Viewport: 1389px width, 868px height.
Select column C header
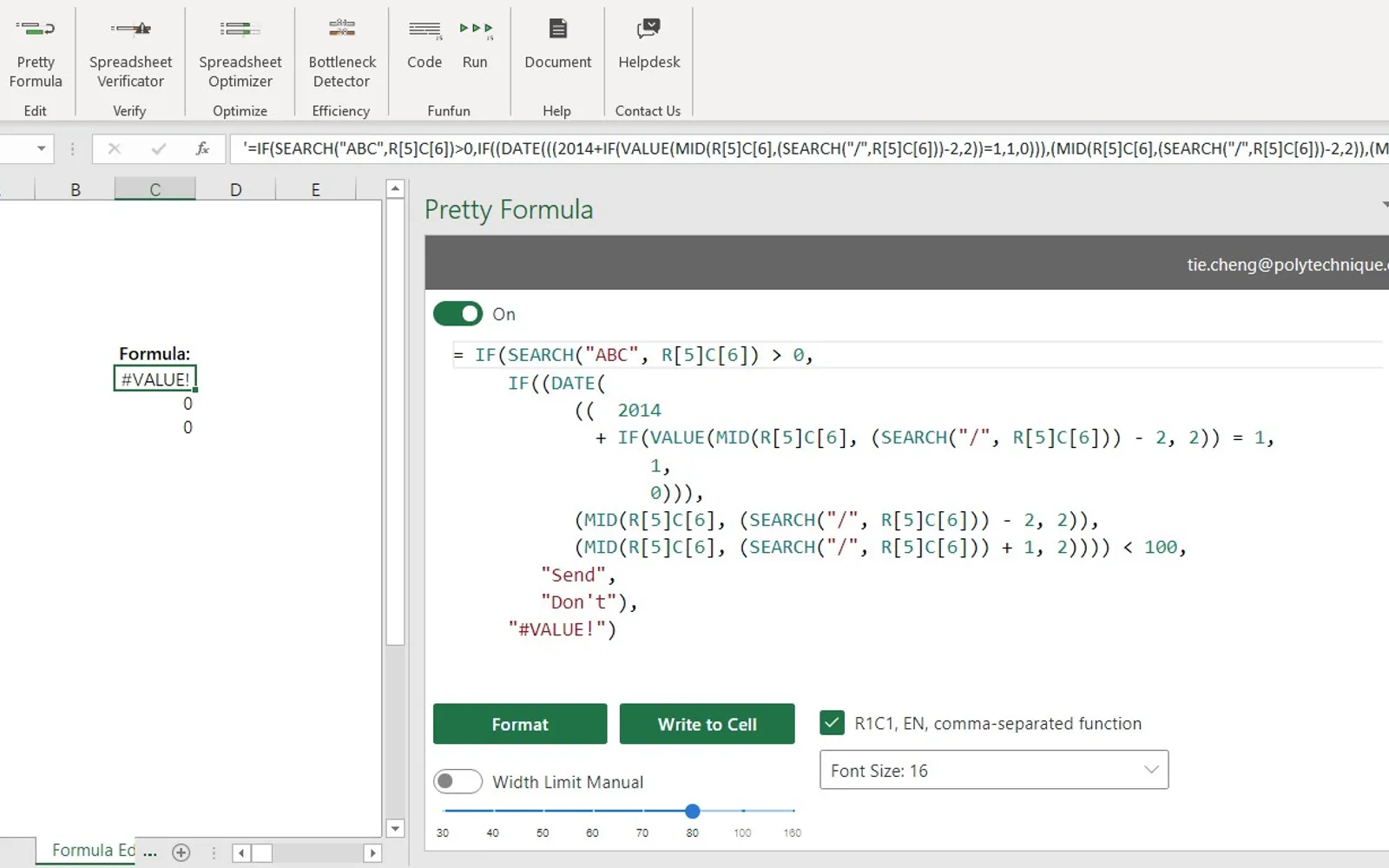pyautogui.click(x=155, y=190)
